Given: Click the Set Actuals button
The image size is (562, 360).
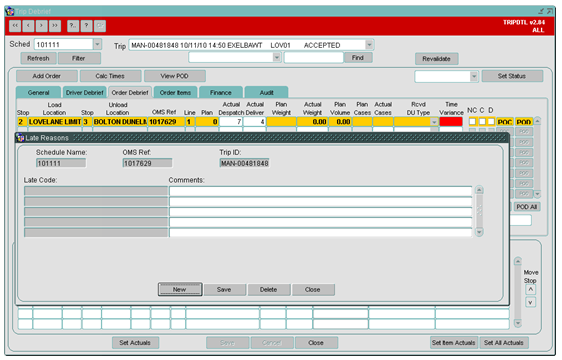Looking at the screenshot, I should [135, 343].
